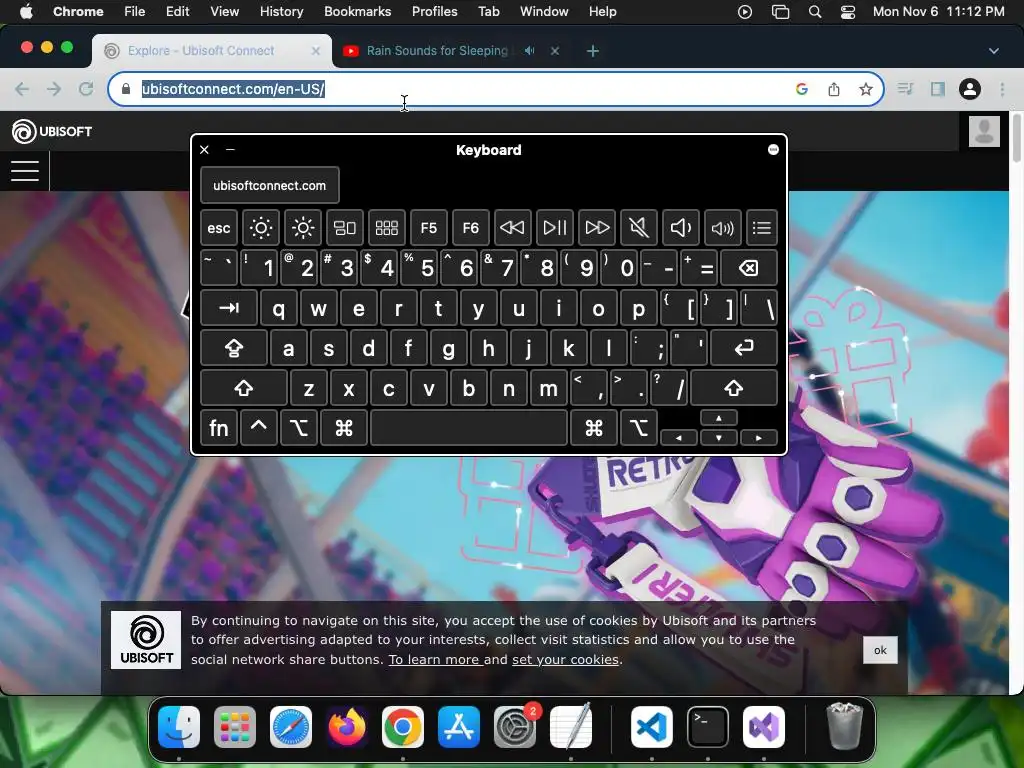Open the Ubisoft account avatar
The width and height of the screenshot is (1024, 768).
click(x=984, y=131)
